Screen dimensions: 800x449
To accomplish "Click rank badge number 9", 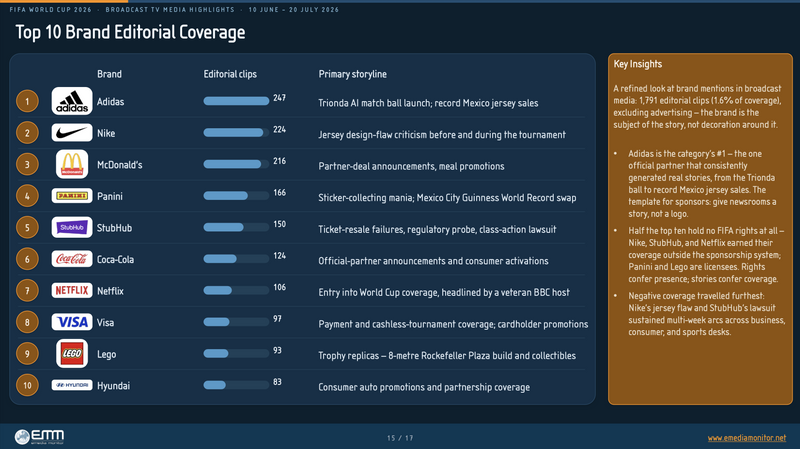I will (28, 354).
